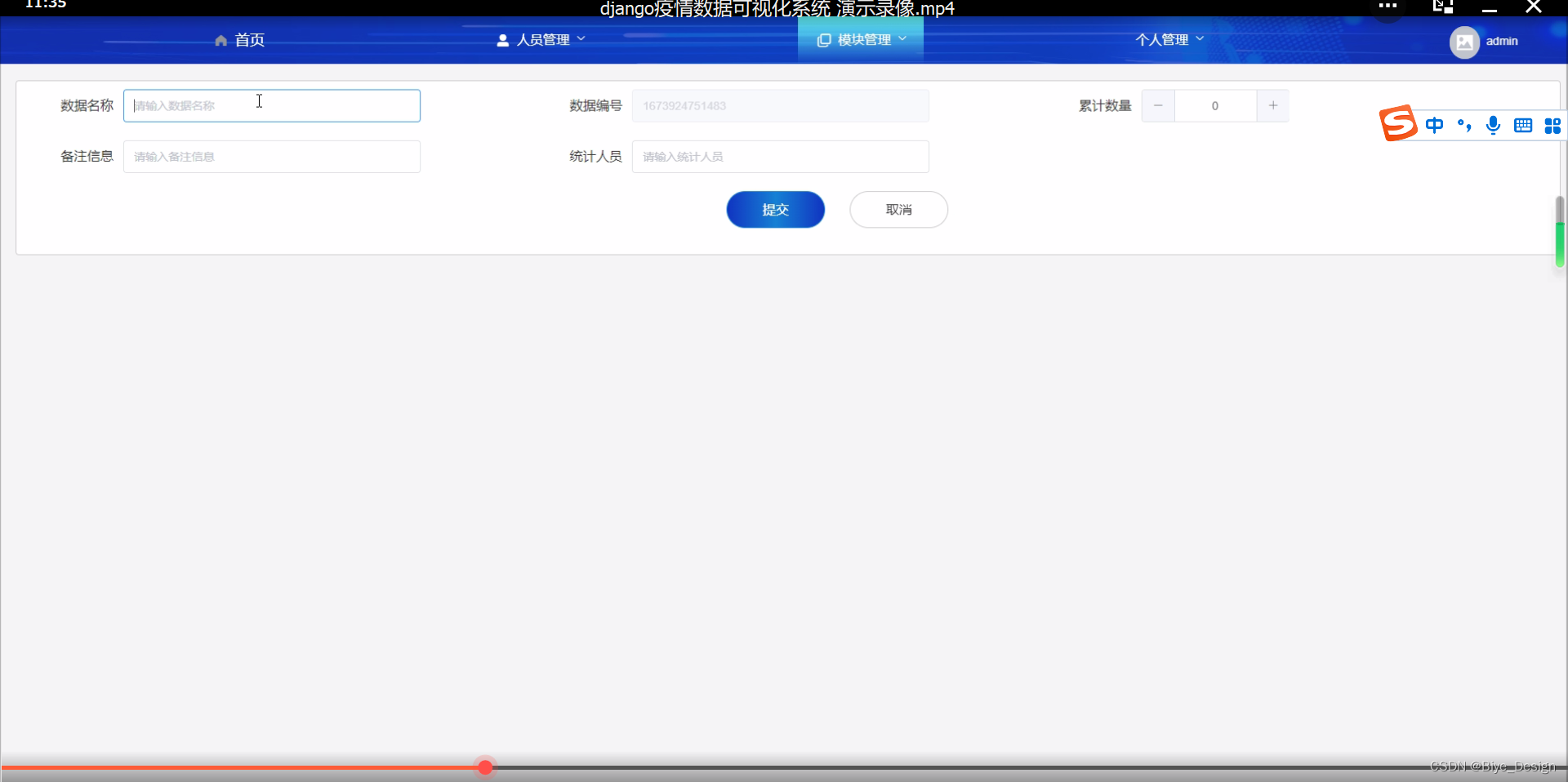Toggle Sogou punctuation mode icon
This screenshot has width=1568, height=782.
click(1464, 125)
